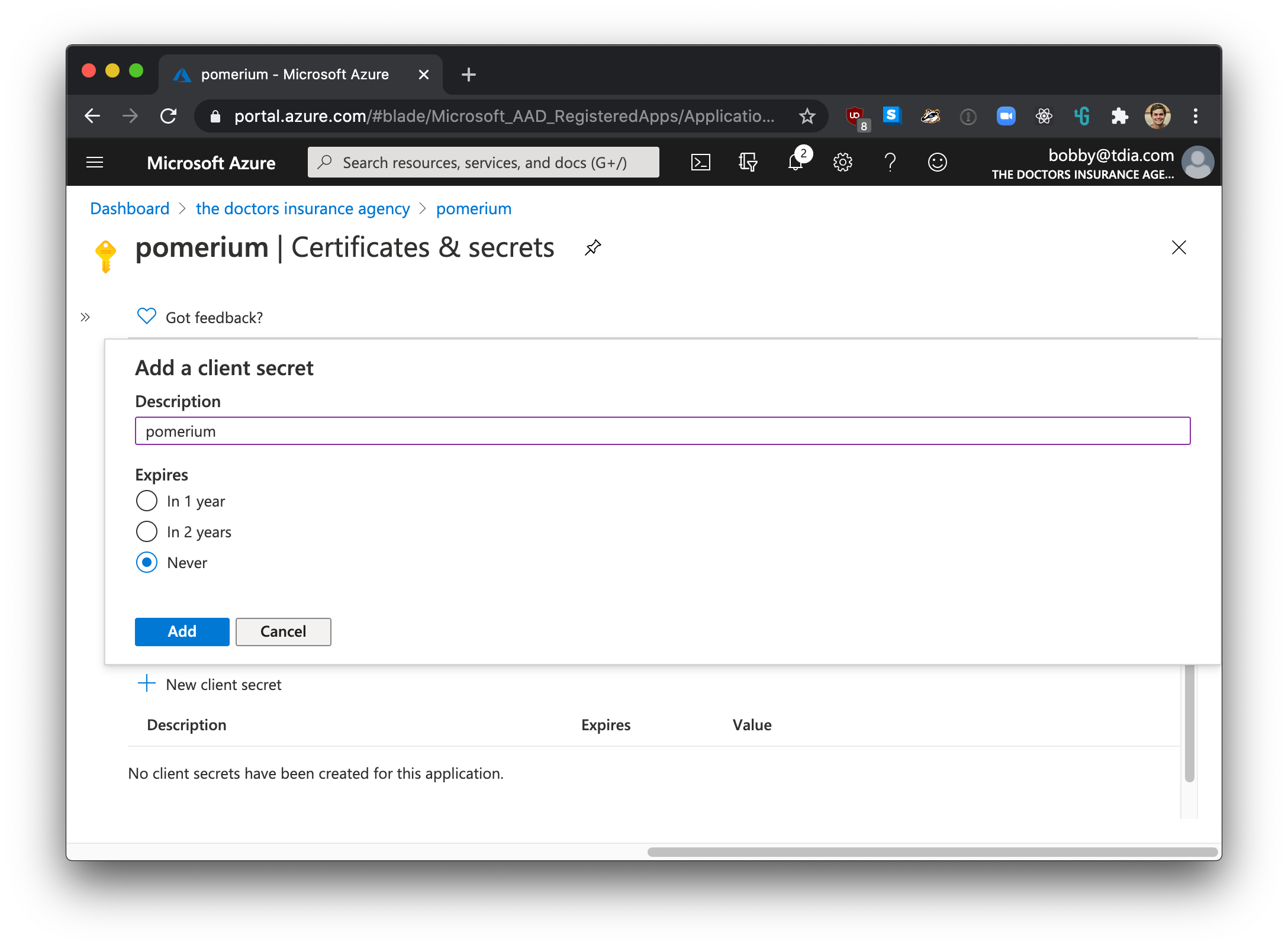Click Add to create the client secret
This screenshot has width=1288, height=948.
pos(182,631)
